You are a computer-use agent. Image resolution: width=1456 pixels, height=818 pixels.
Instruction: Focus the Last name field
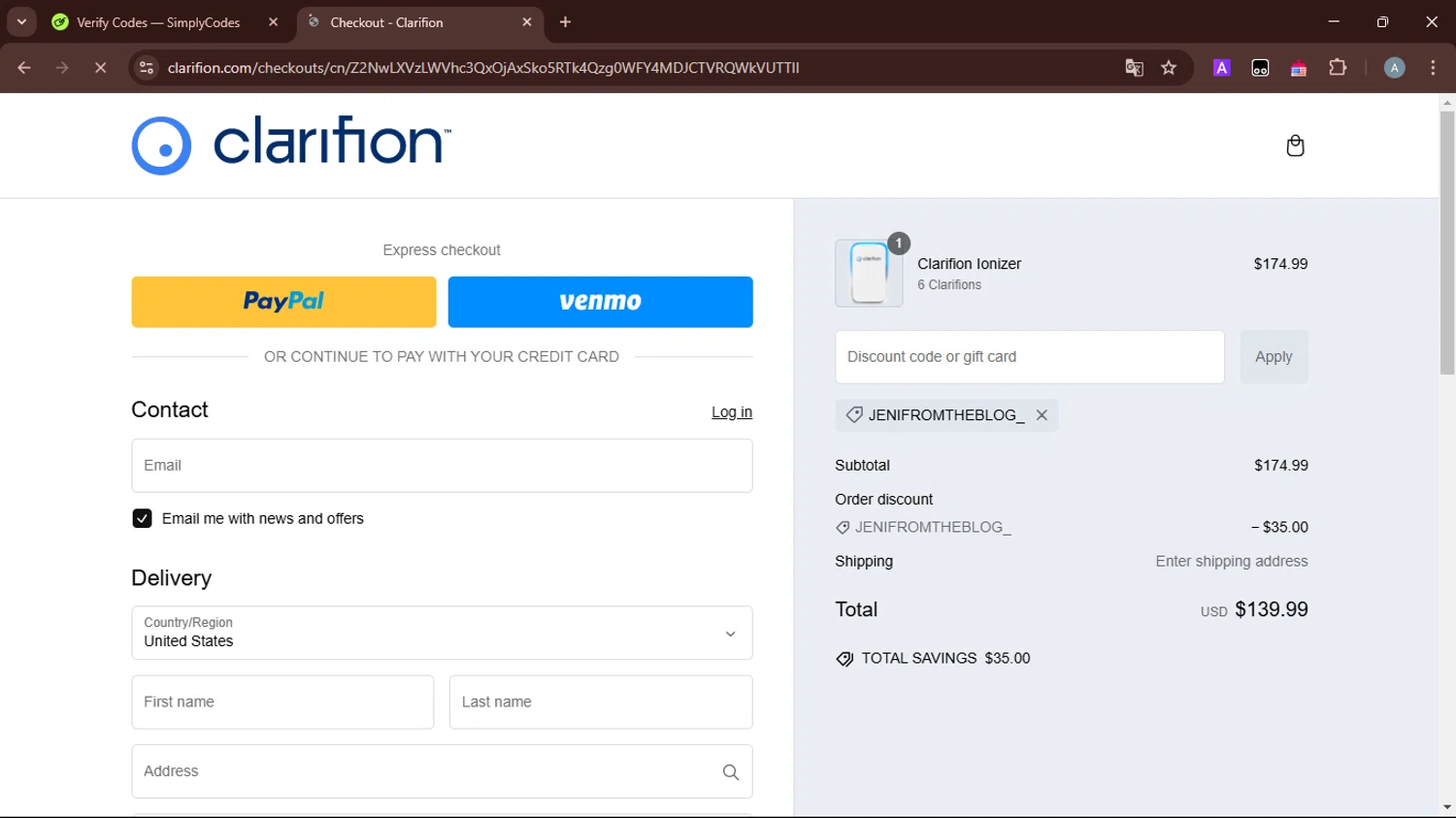[x=601, y=703]
